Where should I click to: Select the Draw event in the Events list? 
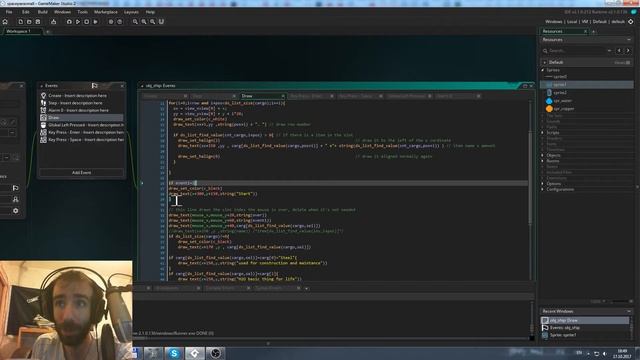coord(82,118)
